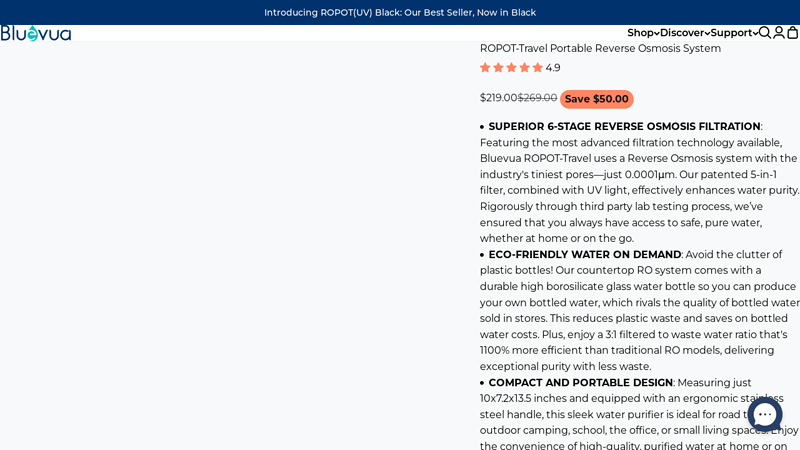Image resolution: width=800 pixels, height=450 pixels.
Task: Click the crossed-out $269.00 original price
Action: tap(537, 98)
